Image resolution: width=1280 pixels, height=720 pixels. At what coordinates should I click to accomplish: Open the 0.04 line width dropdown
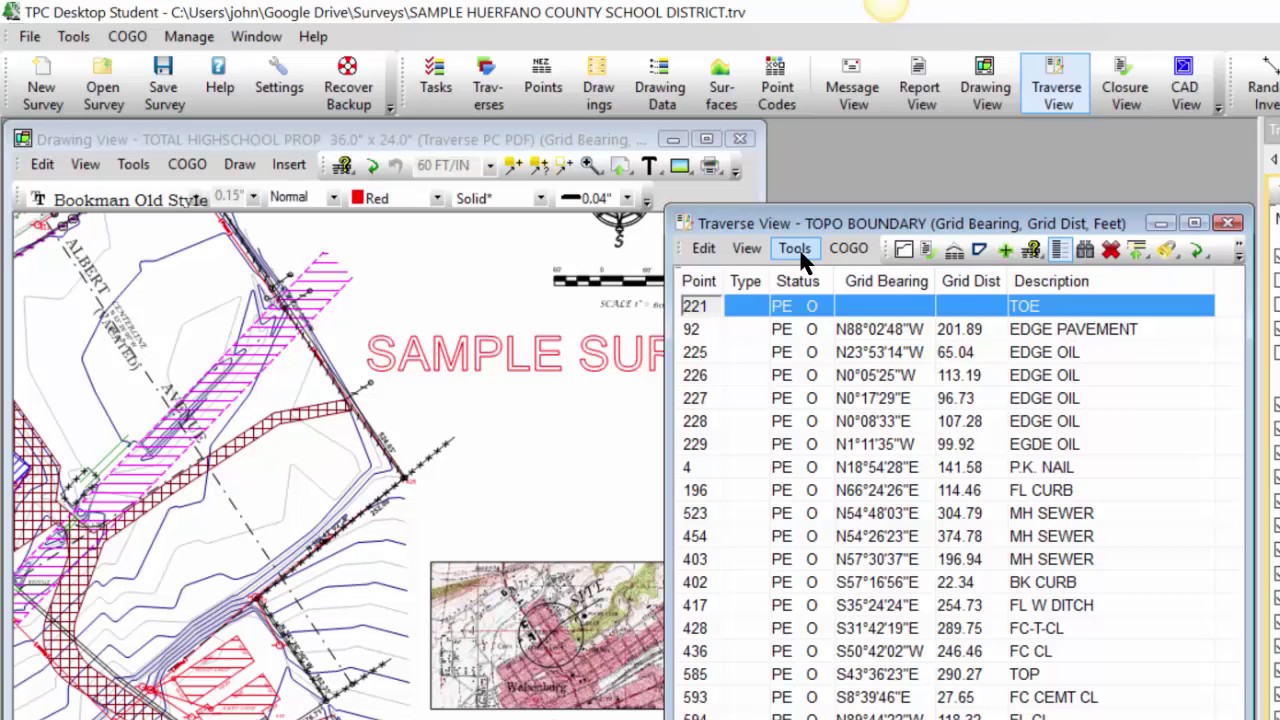pos(626,198)
